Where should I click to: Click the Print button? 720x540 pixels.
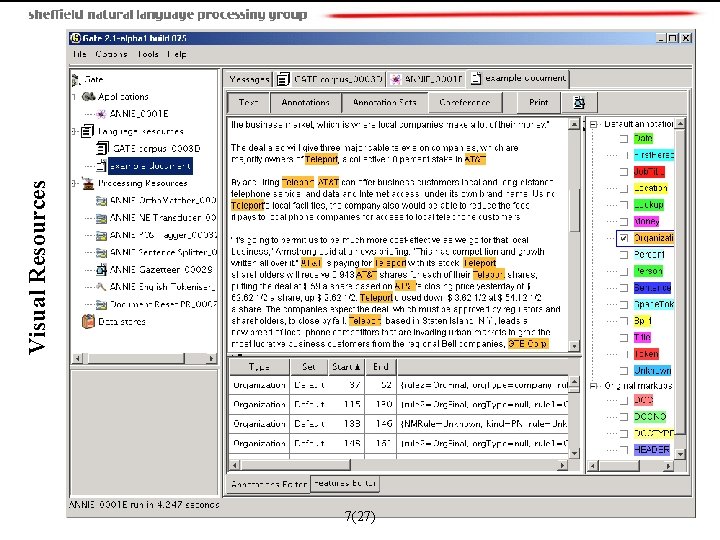539,102
